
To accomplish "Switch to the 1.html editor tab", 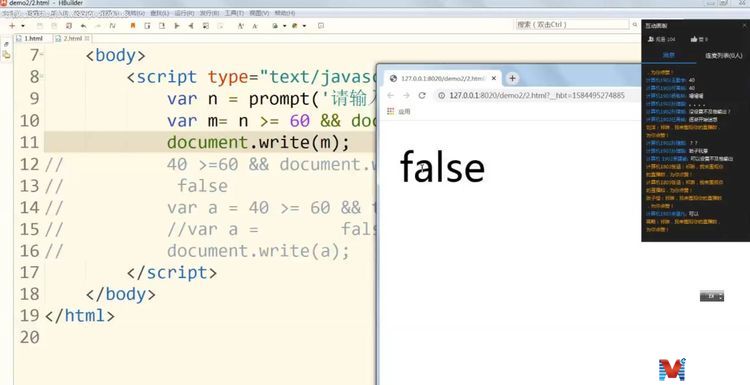I will click(x=33, y=38).
